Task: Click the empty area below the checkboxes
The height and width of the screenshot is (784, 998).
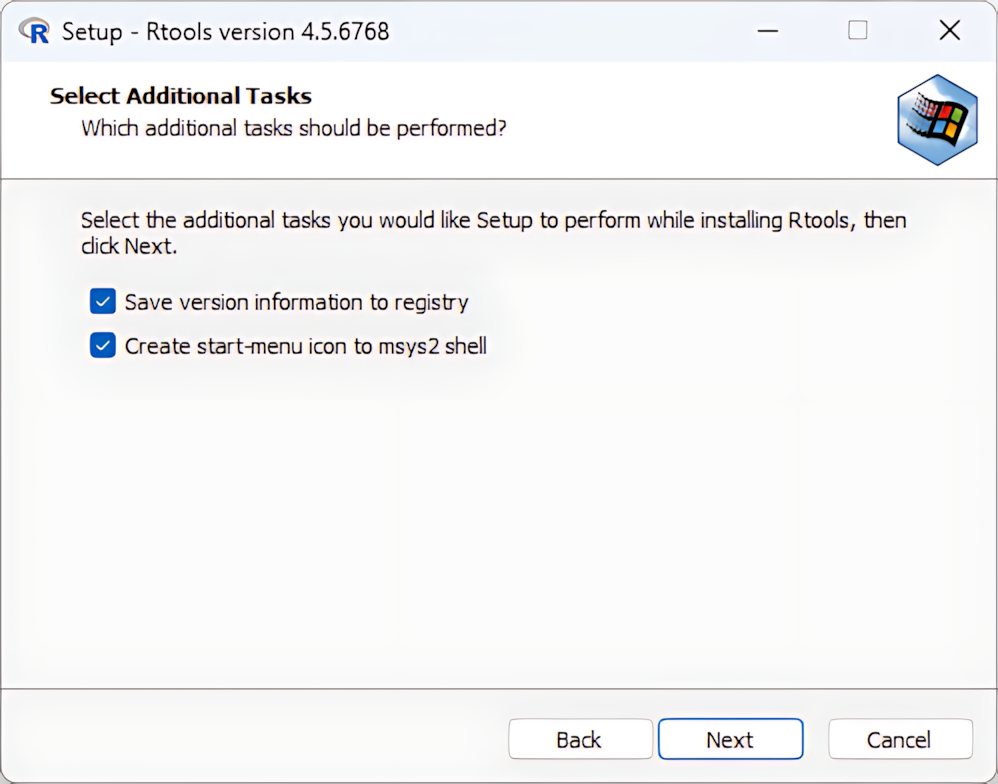Action: pos(498,520)
